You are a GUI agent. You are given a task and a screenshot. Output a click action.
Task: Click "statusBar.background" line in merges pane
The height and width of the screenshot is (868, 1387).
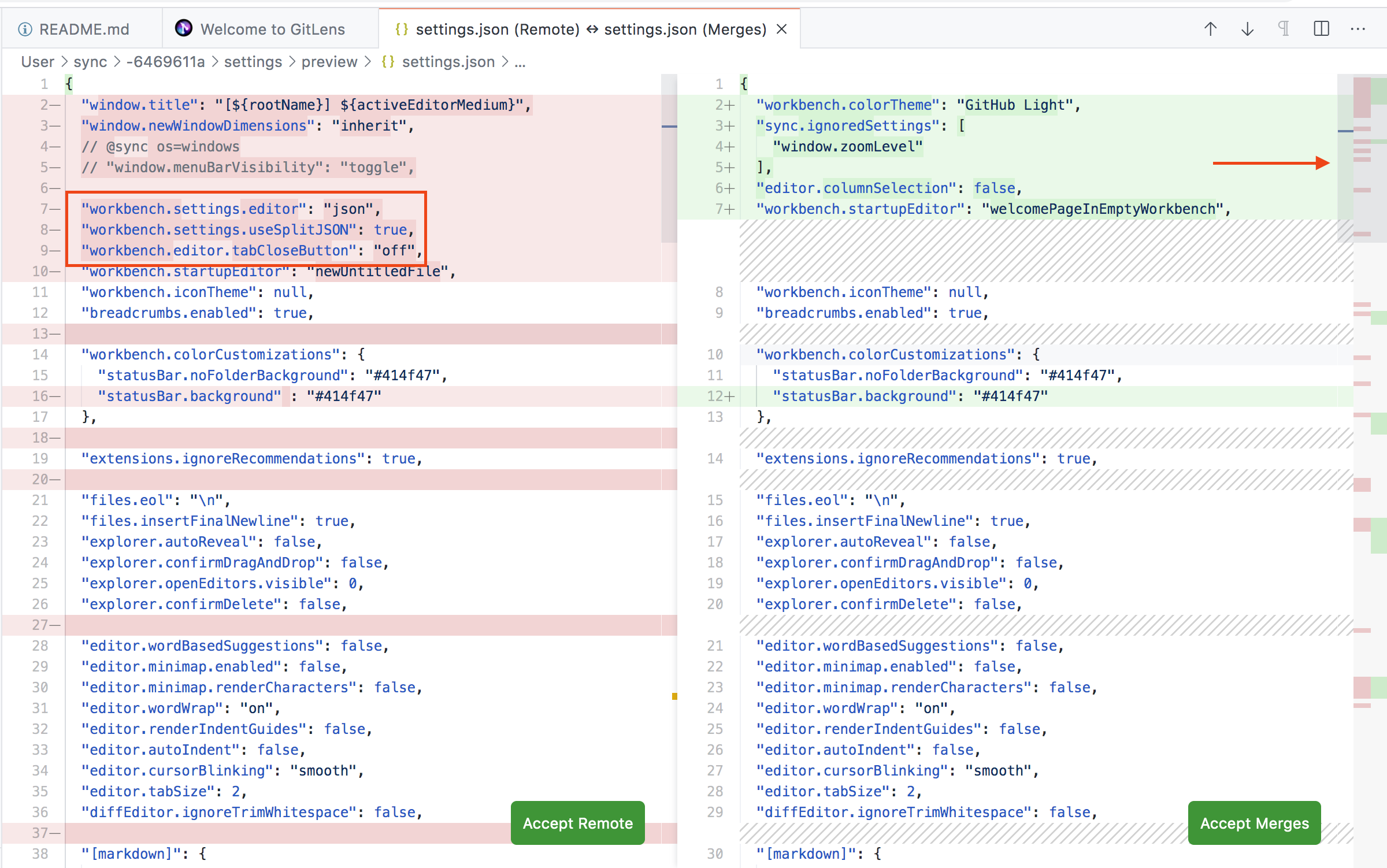910,396
